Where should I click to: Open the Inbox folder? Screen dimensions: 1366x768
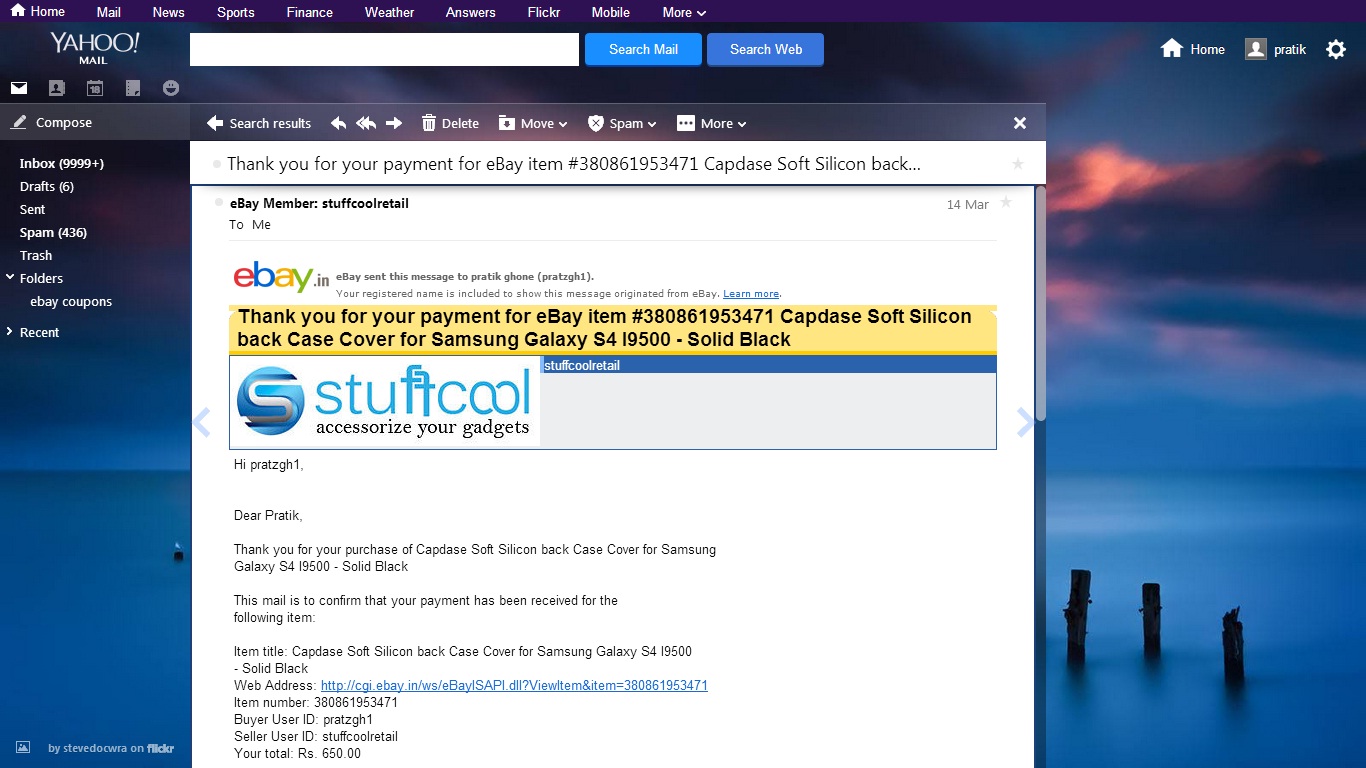[62, 163]
